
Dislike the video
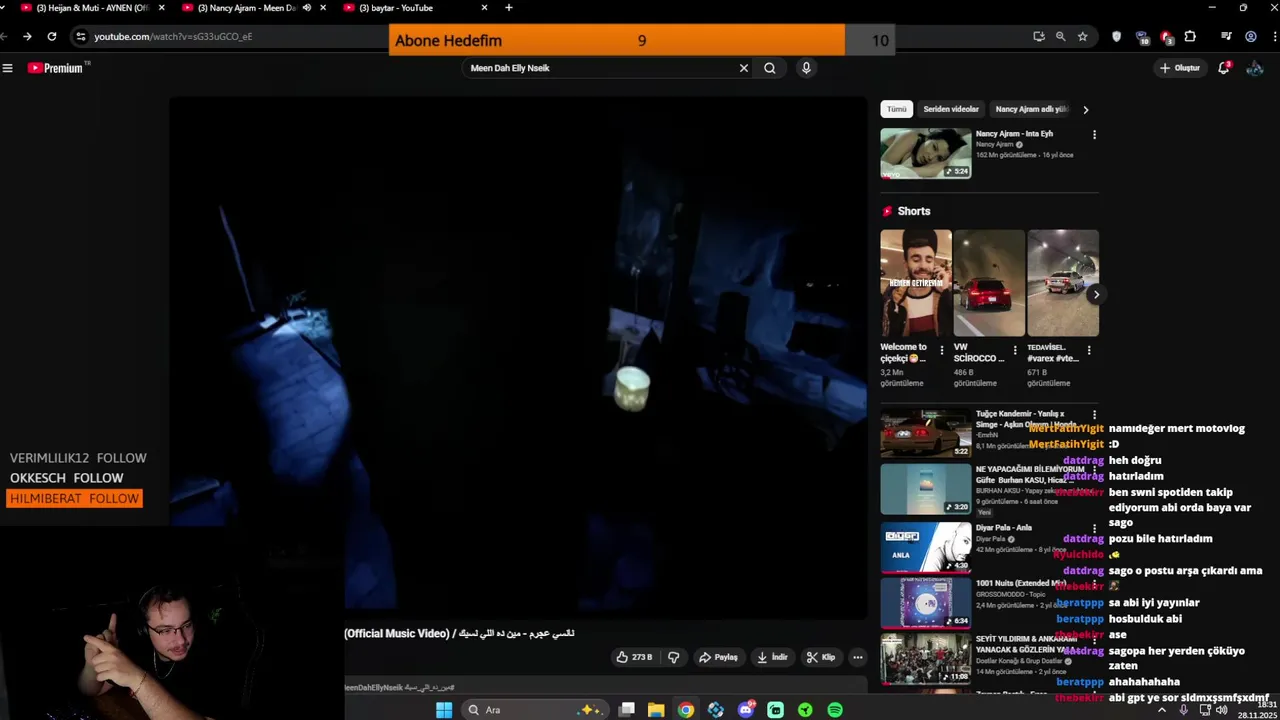[x=673, y=657]
